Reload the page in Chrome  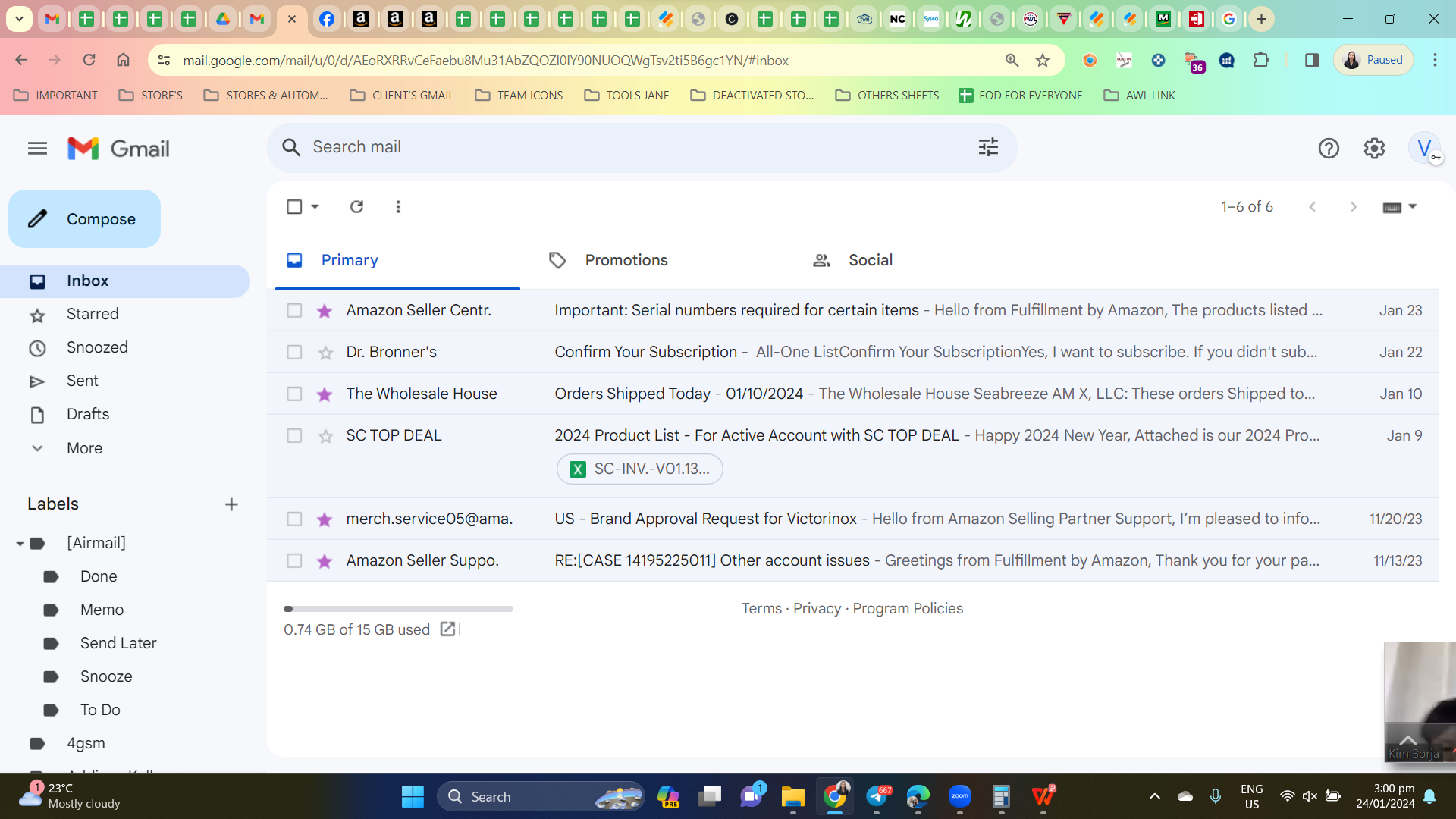coord(89,60)
